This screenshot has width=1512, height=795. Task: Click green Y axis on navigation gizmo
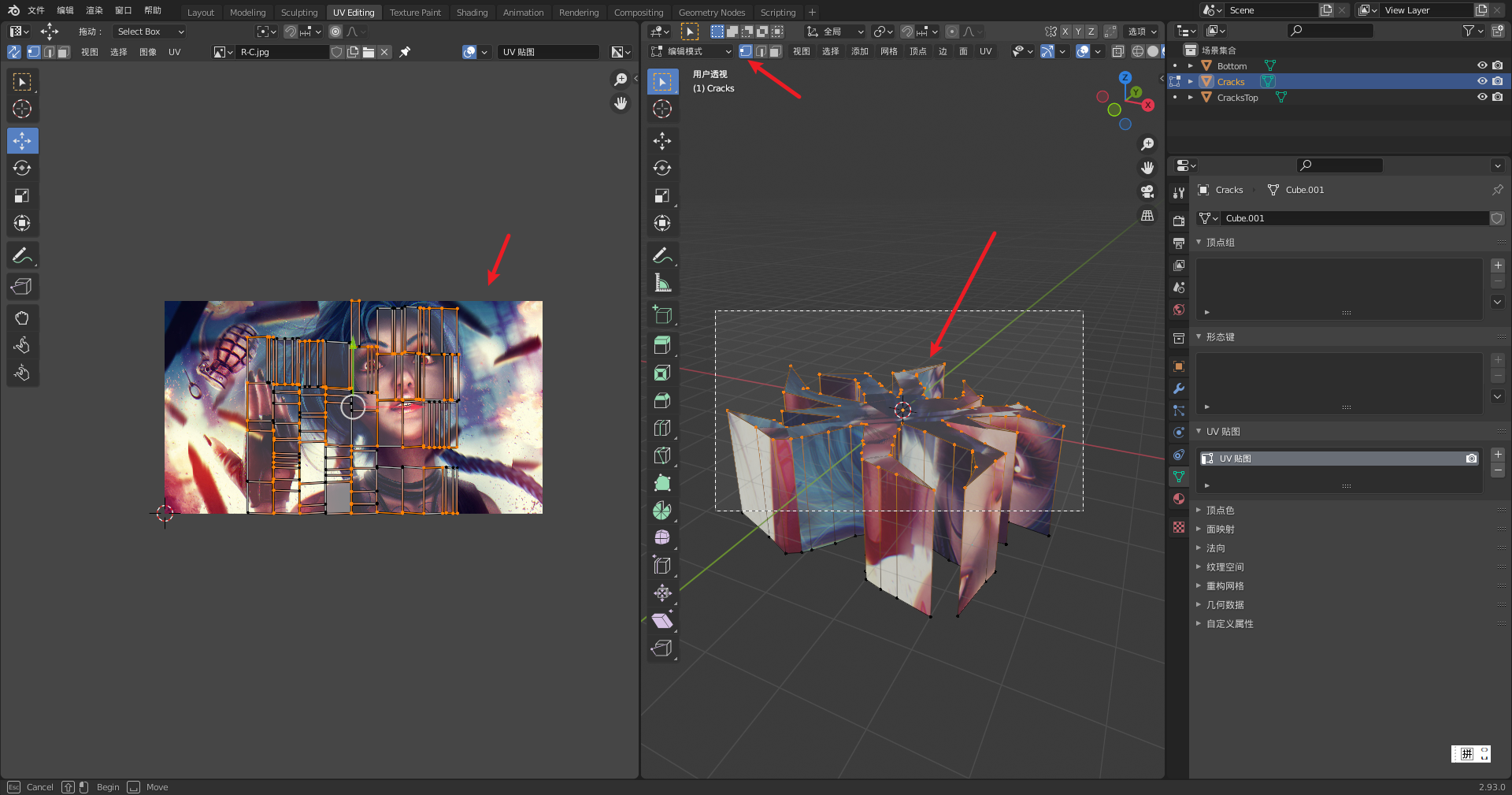pyautogui.click(x=1136, y=93)
